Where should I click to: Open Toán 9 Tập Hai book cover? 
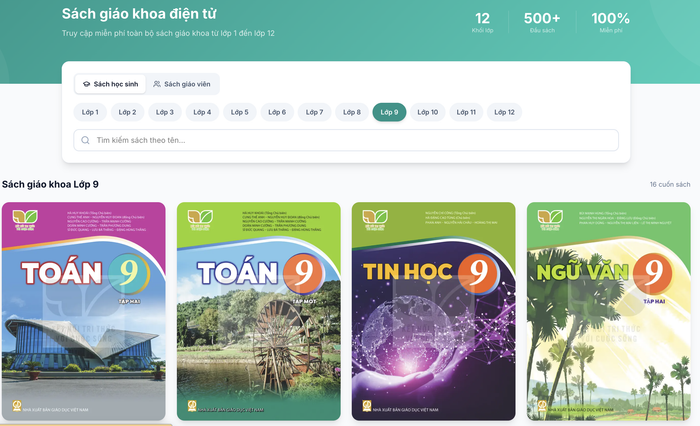pyautogui.click(x=83, y=312)
